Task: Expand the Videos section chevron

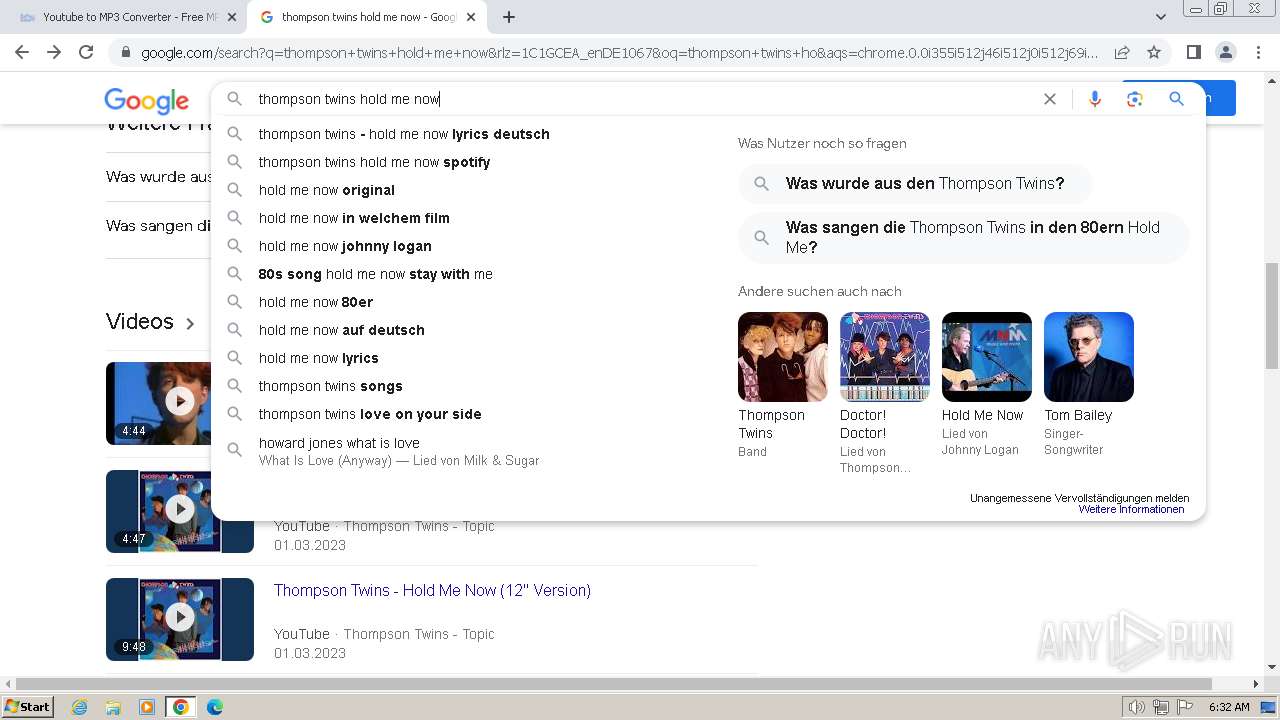Action: click(x=190, y=323)
